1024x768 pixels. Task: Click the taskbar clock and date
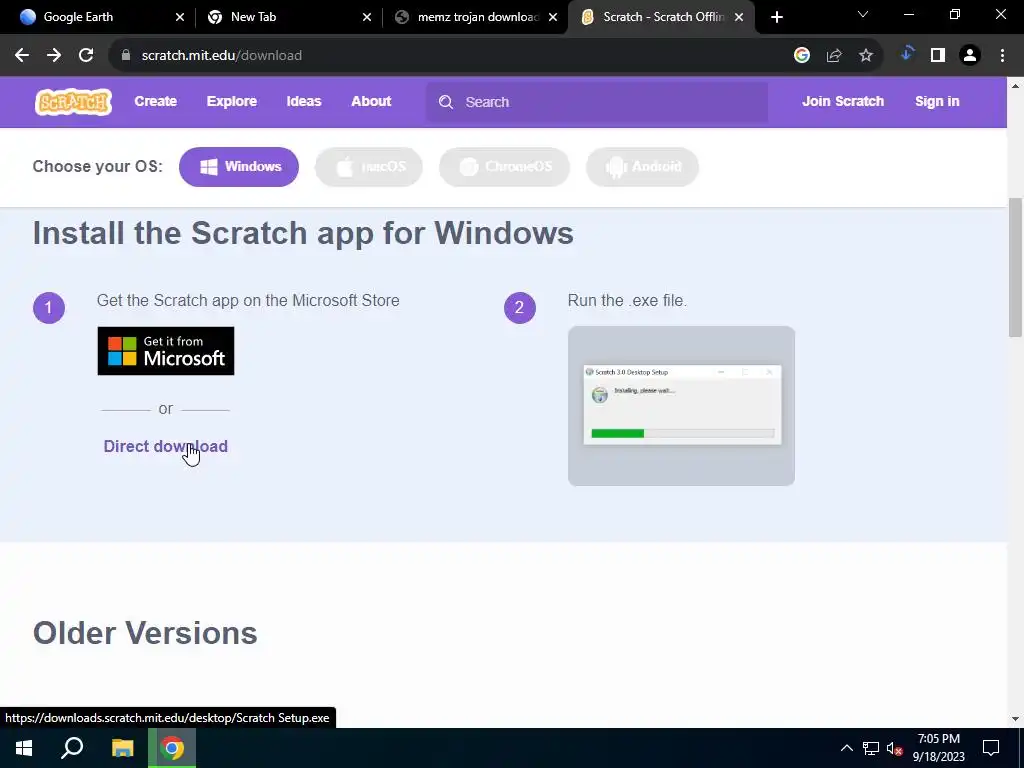tap(938, 748)
